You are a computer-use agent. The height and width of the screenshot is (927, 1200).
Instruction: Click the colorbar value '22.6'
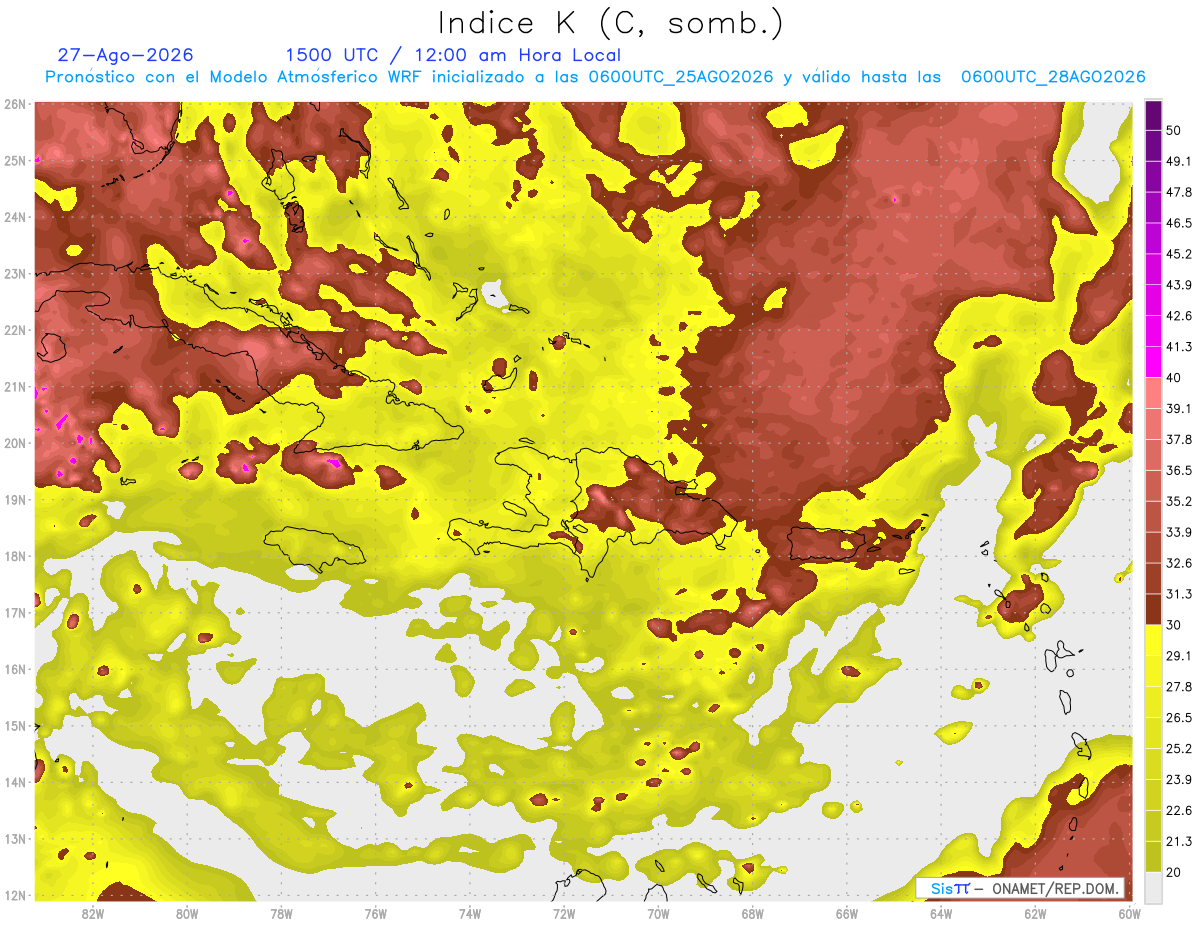[x=1179, y=810]
